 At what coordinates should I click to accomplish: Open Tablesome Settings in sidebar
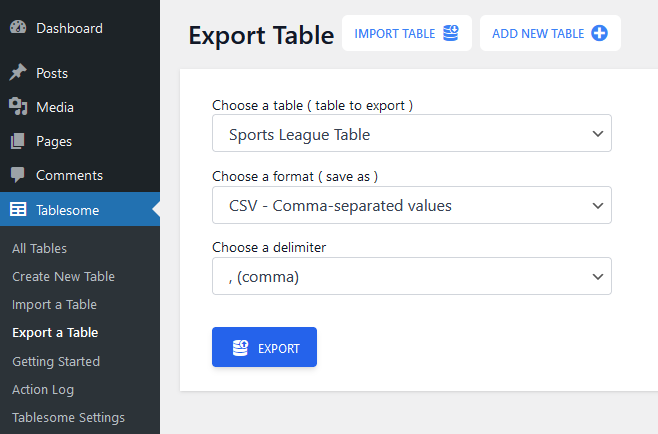(68, 418)
